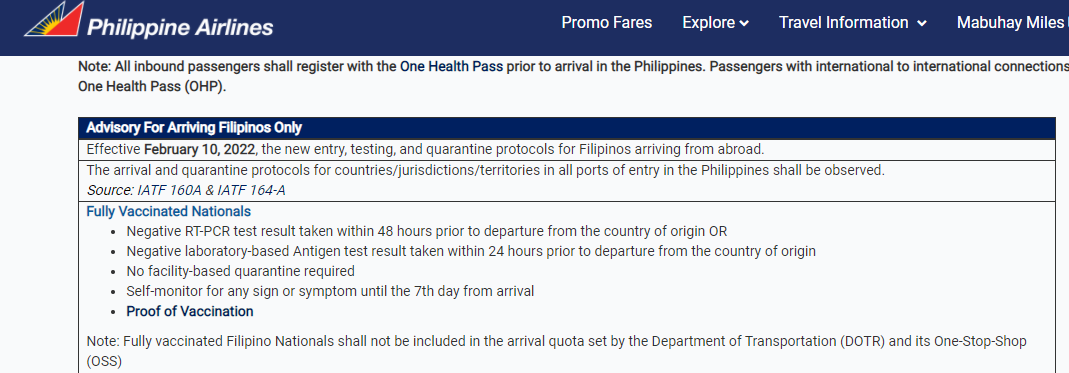The width and height of the screenshot is (1069, 373).
Task: Click the No facility-based quarantine required bullet
Action: coord(241,271)
